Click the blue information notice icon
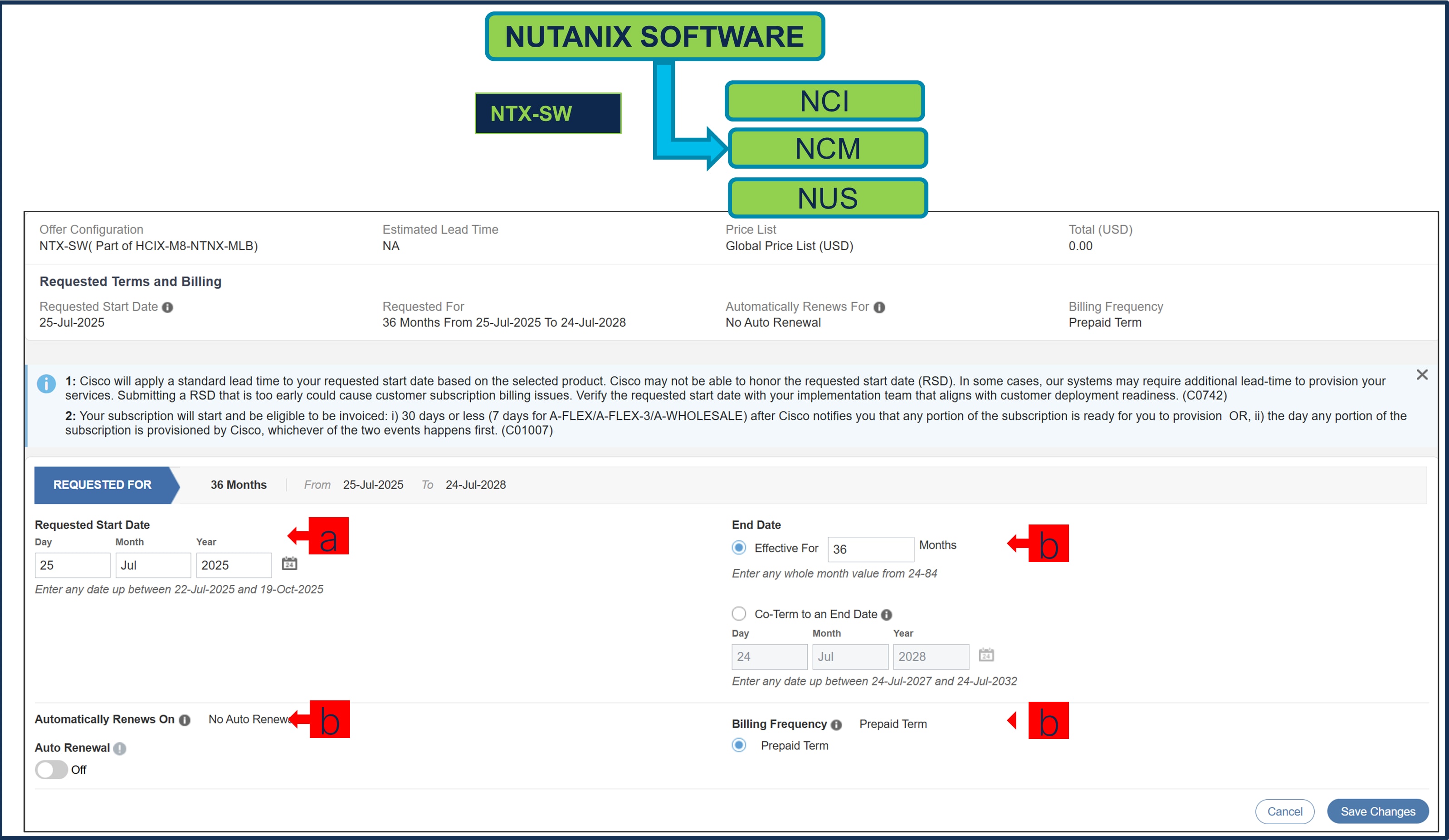1449x840 pixels. tap(46, 383)
